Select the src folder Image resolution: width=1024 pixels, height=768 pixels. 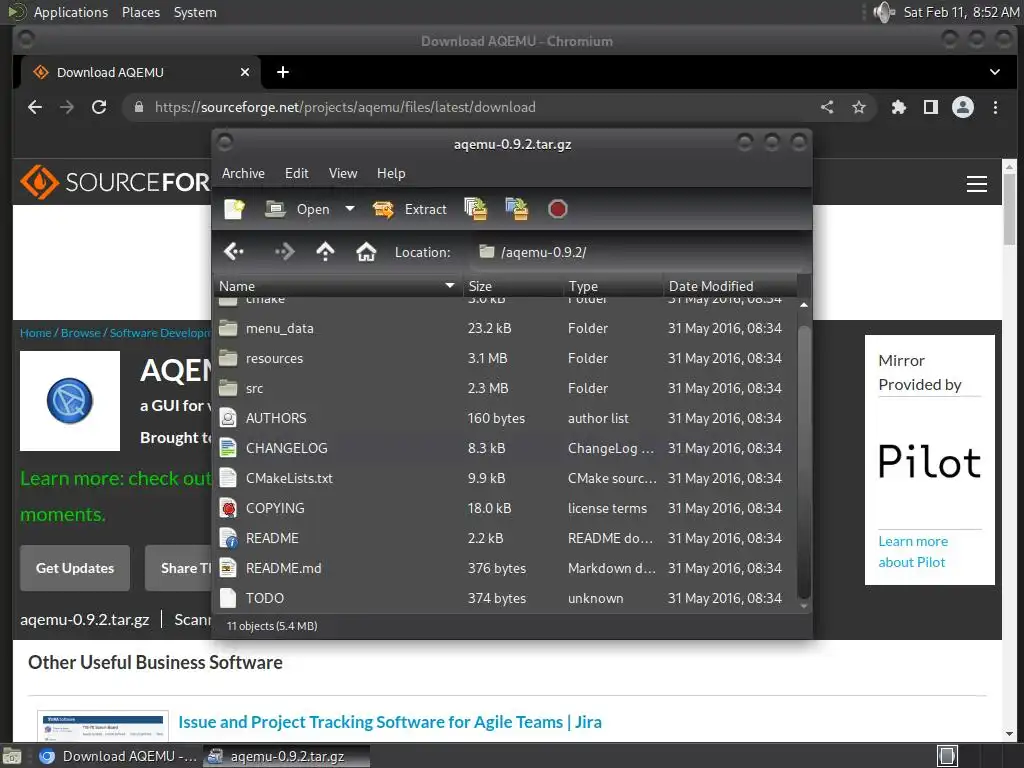pyautogui.click(x=505, y=389)
